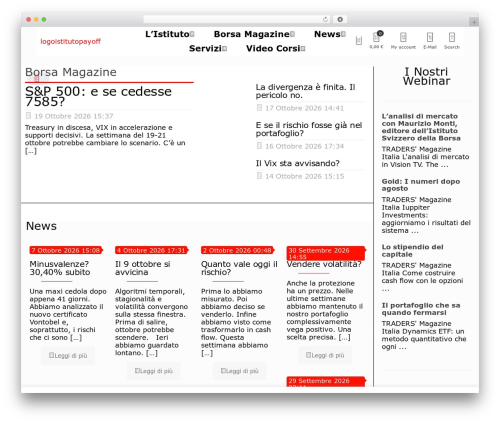The height and width of the screenshot is (423, 500).
Task: Click excerpt starting Treasury in discesa
Action: (105, 139)
